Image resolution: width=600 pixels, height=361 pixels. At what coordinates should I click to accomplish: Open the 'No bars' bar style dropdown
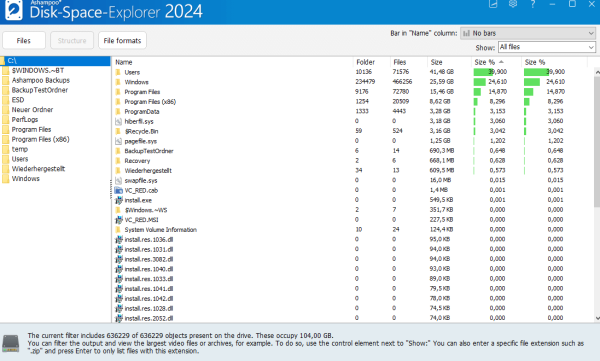pyautogui.click(x=528, y=33)
